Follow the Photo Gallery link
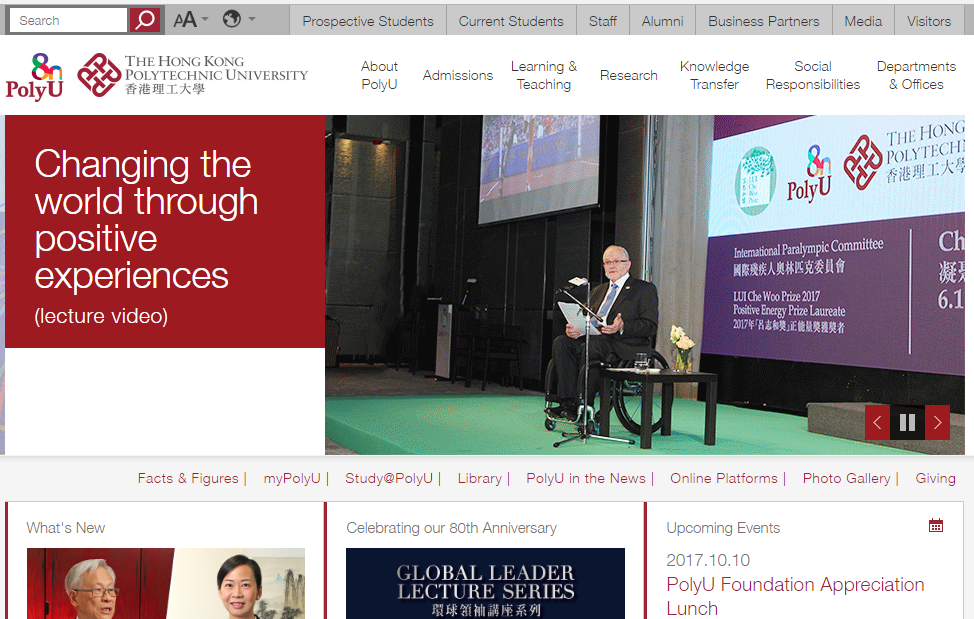This screenshot has height=619, width=974. point(847,478)
